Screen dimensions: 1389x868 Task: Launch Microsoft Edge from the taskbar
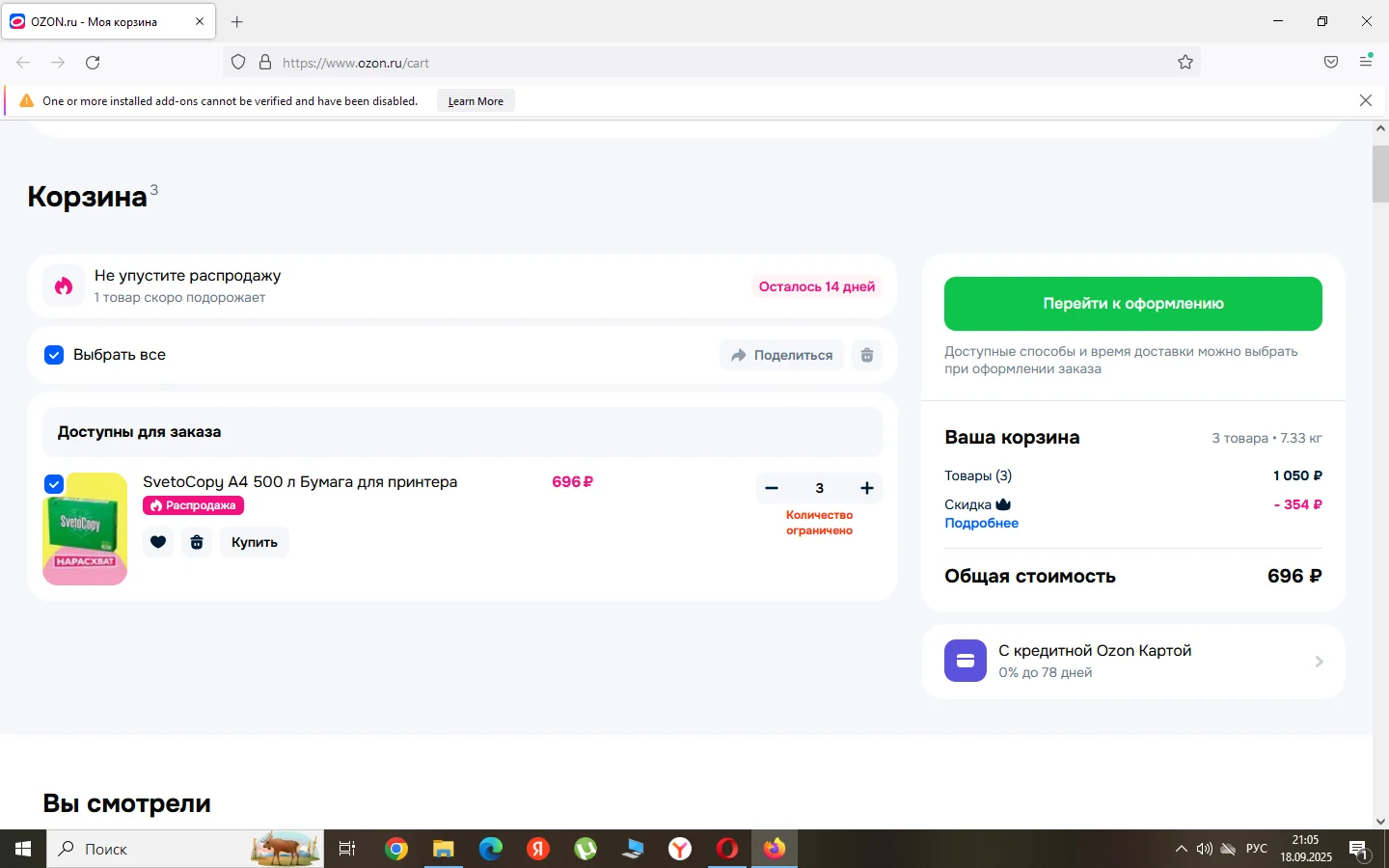490,849
